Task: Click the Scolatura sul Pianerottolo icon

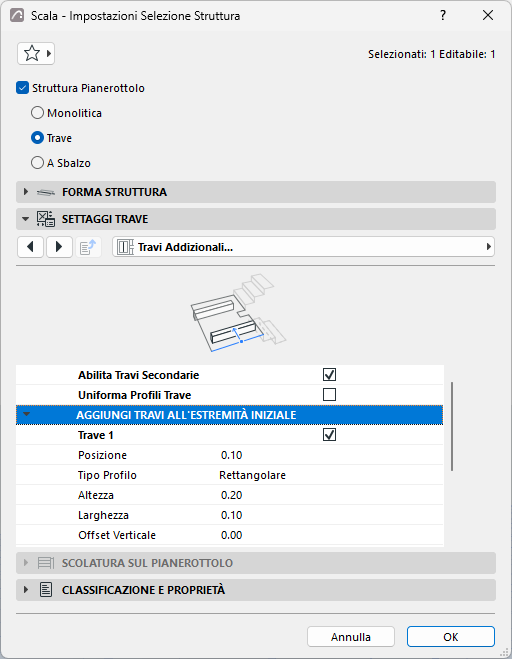Action: (x=46, y=563)
